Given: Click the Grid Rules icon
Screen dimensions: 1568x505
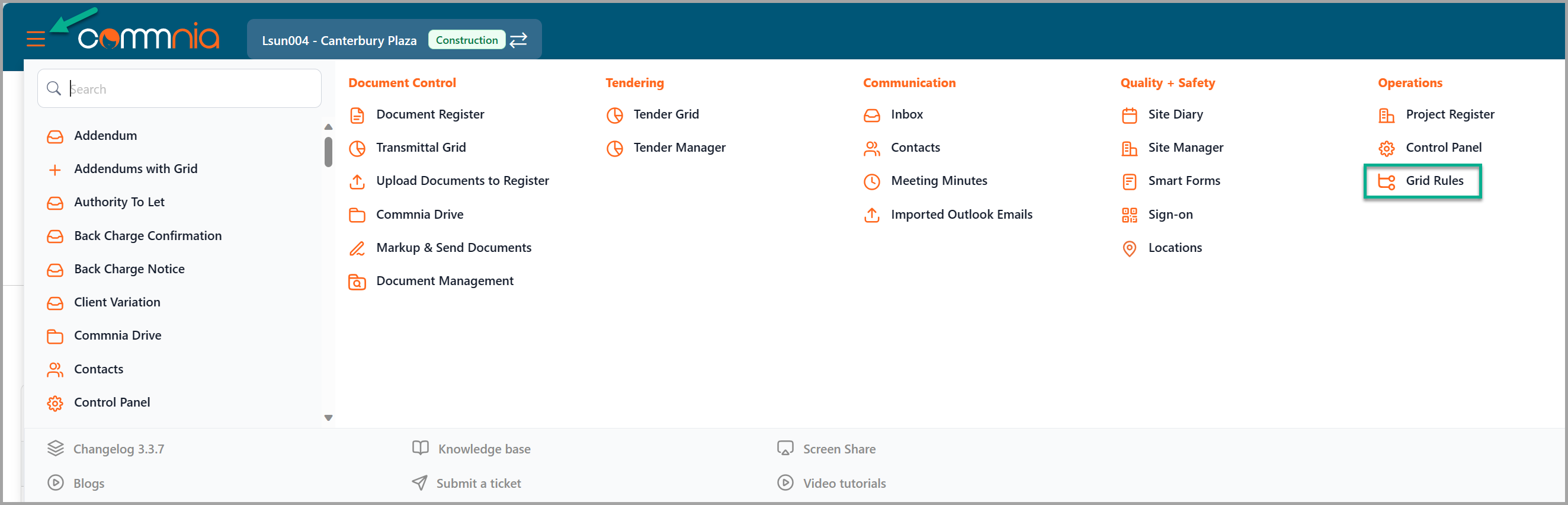Looking at the screenshot, I should (1386, 181).
